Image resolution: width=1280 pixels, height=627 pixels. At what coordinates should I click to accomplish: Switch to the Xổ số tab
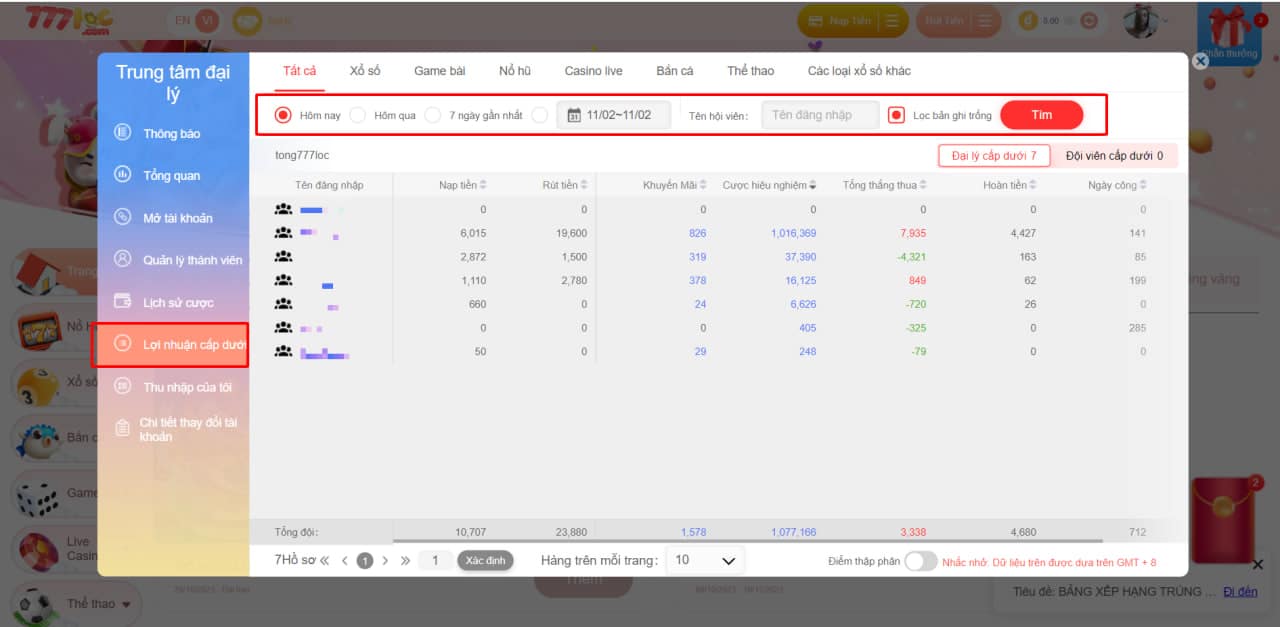point(365,71)
